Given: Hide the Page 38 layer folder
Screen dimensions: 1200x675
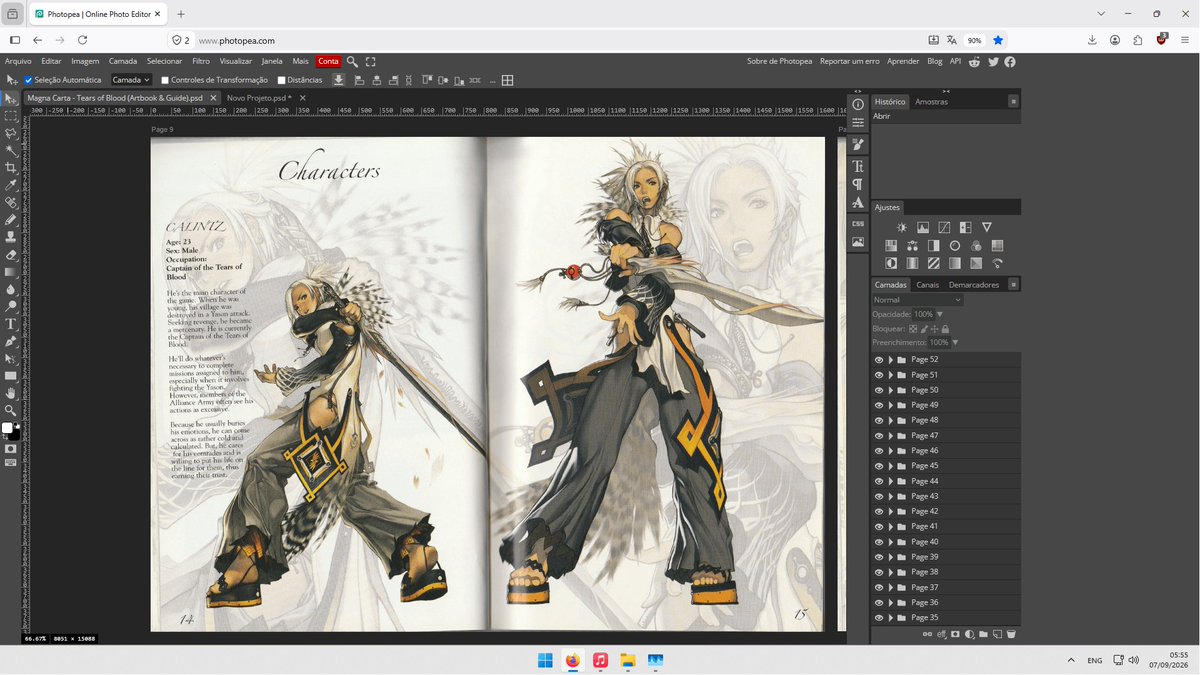Looking at the screenshot, I should [879, 572].
